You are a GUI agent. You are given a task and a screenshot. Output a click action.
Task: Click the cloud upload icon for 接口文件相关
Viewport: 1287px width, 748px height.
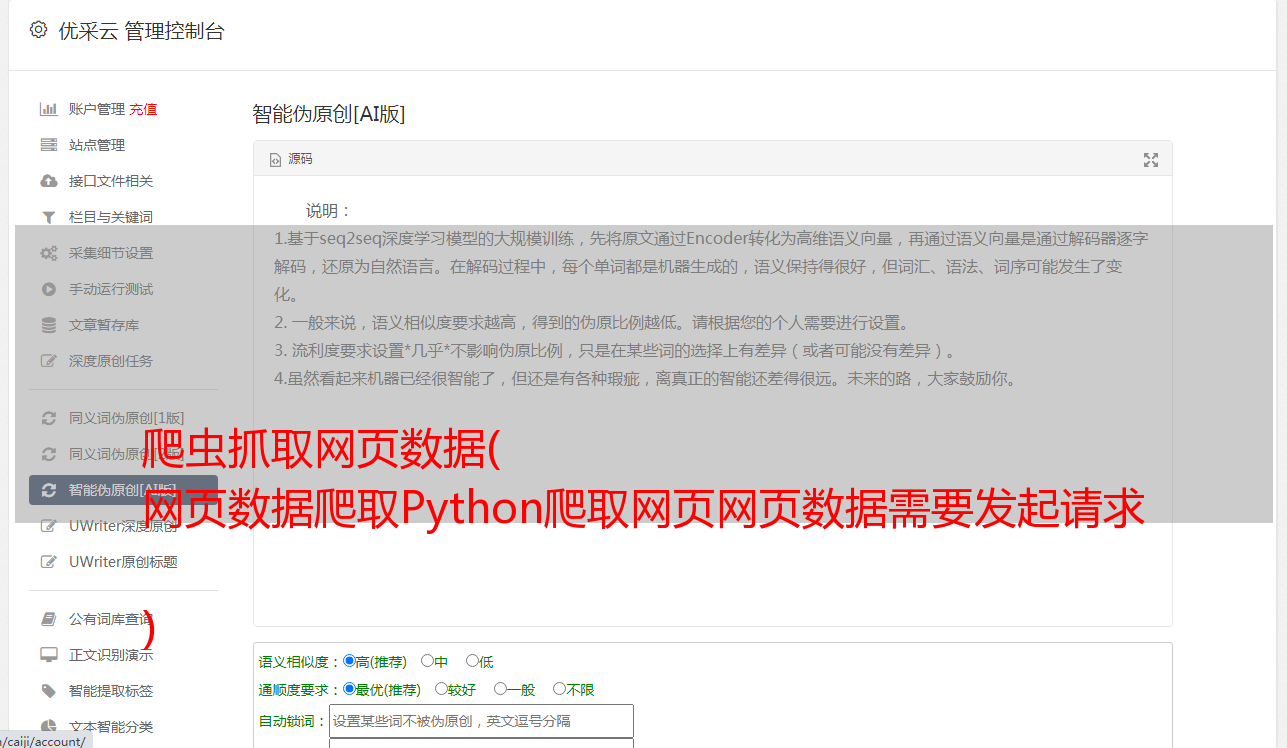click(x=48, y=181)
